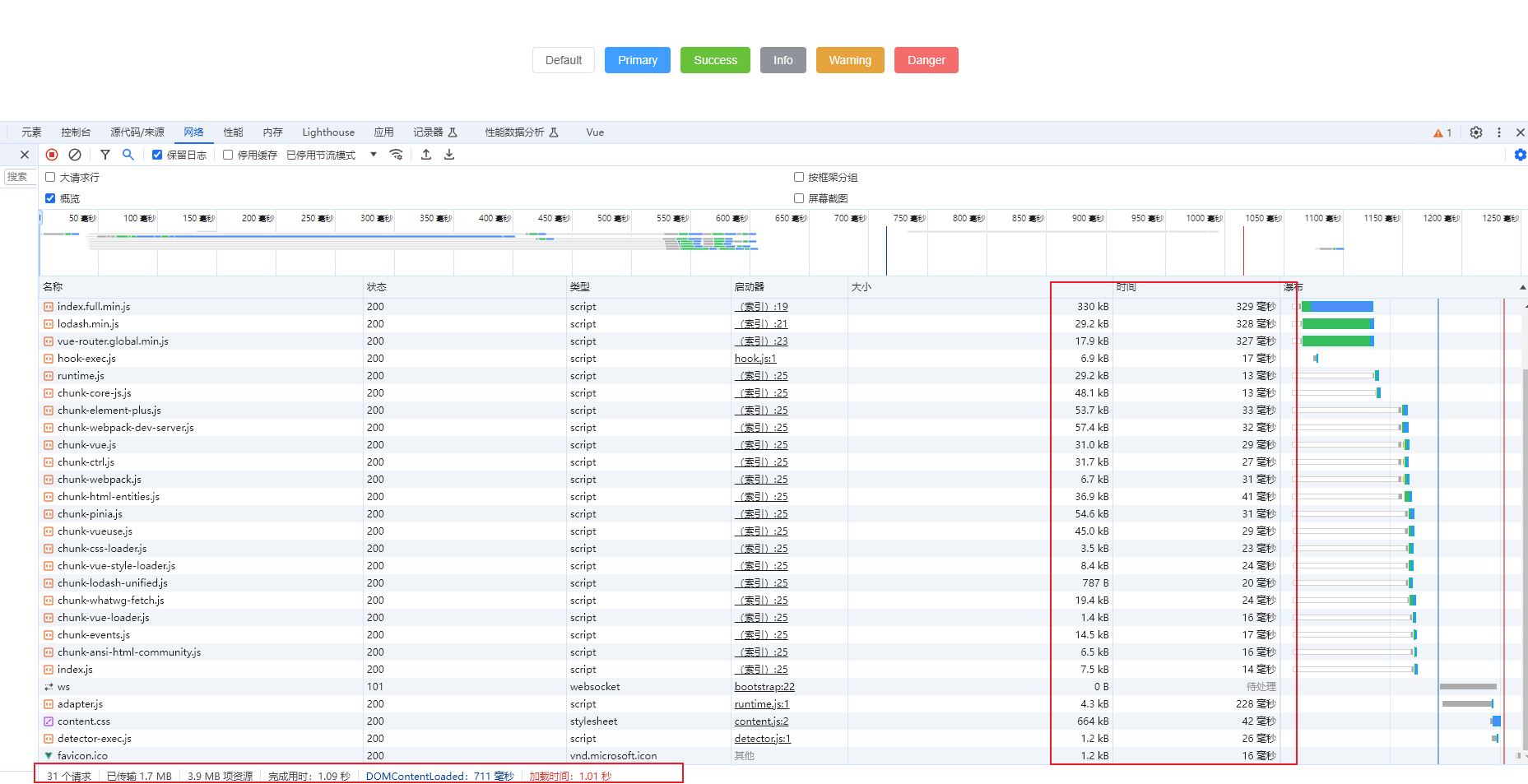The height and width of the screenshot is (784, 1528).
Task: Toggle the network filter funnel icon
Action: (x=105, y=155)
